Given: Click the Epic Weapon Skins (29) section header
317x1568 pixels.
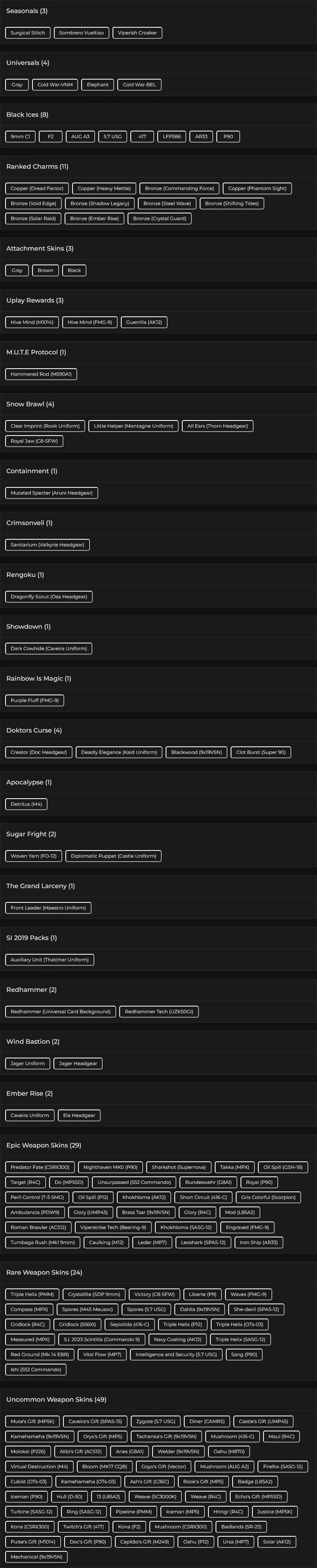Looking at the screenshot, I should pyautogui.click(x=44, y=1145).
